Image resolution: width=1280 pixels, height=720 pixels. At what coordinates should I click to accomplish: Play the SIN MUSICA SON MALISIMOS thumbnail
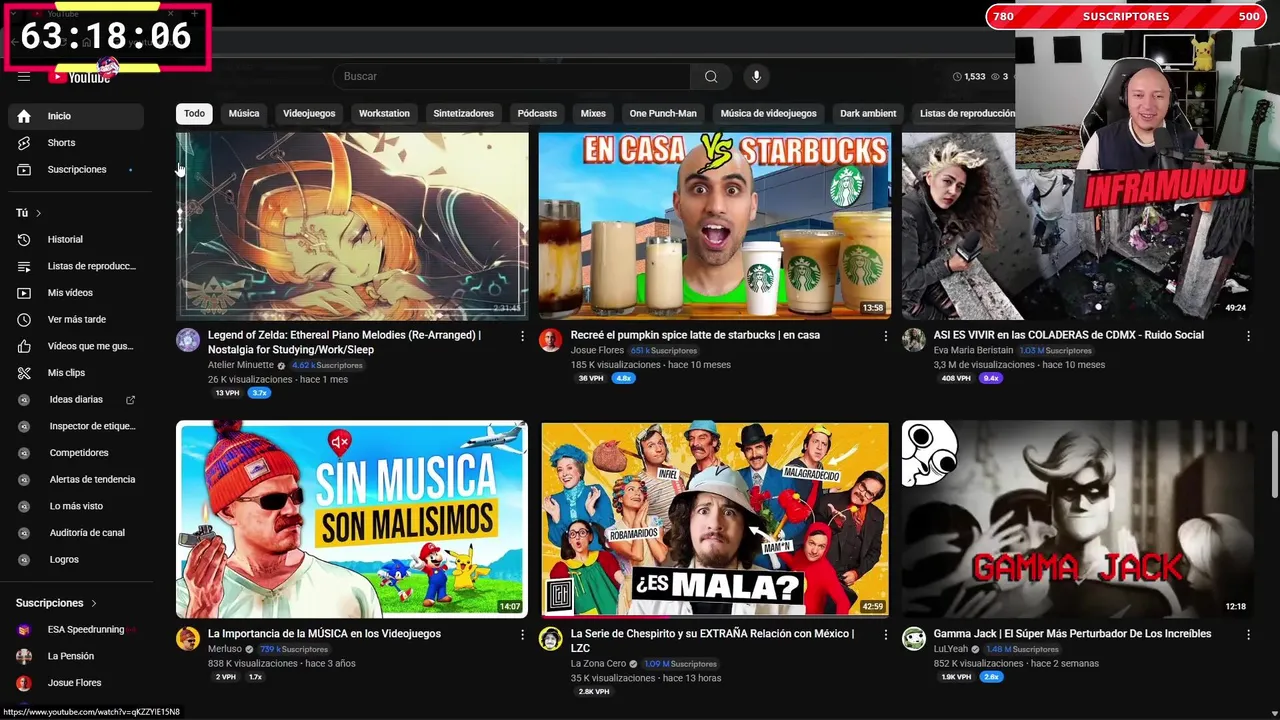(352, 519)
